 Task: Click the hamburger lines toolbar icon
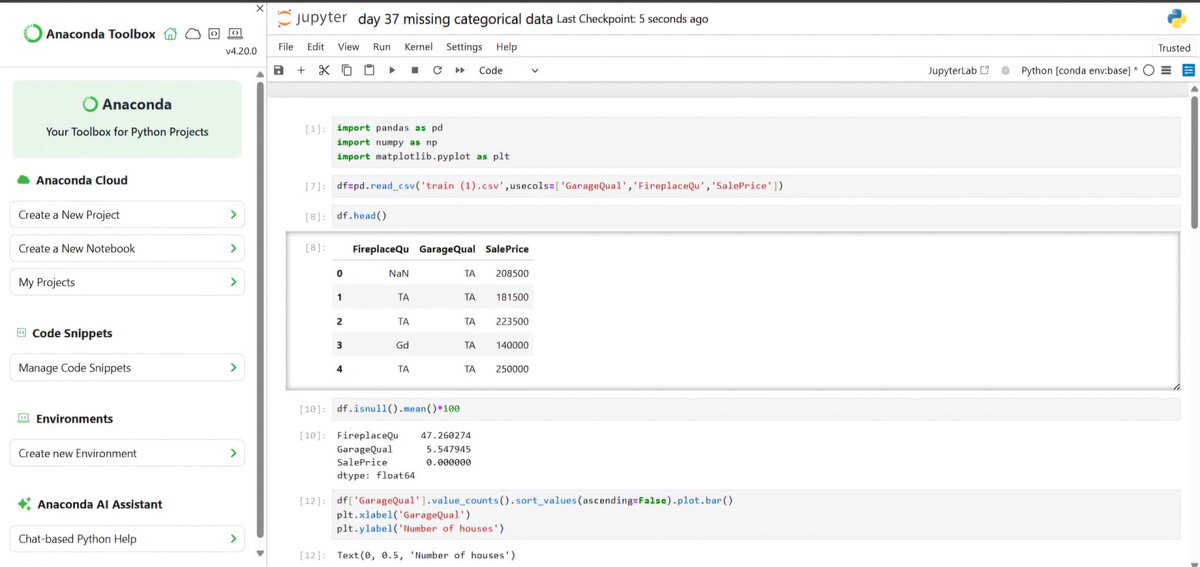point(1167,70)
